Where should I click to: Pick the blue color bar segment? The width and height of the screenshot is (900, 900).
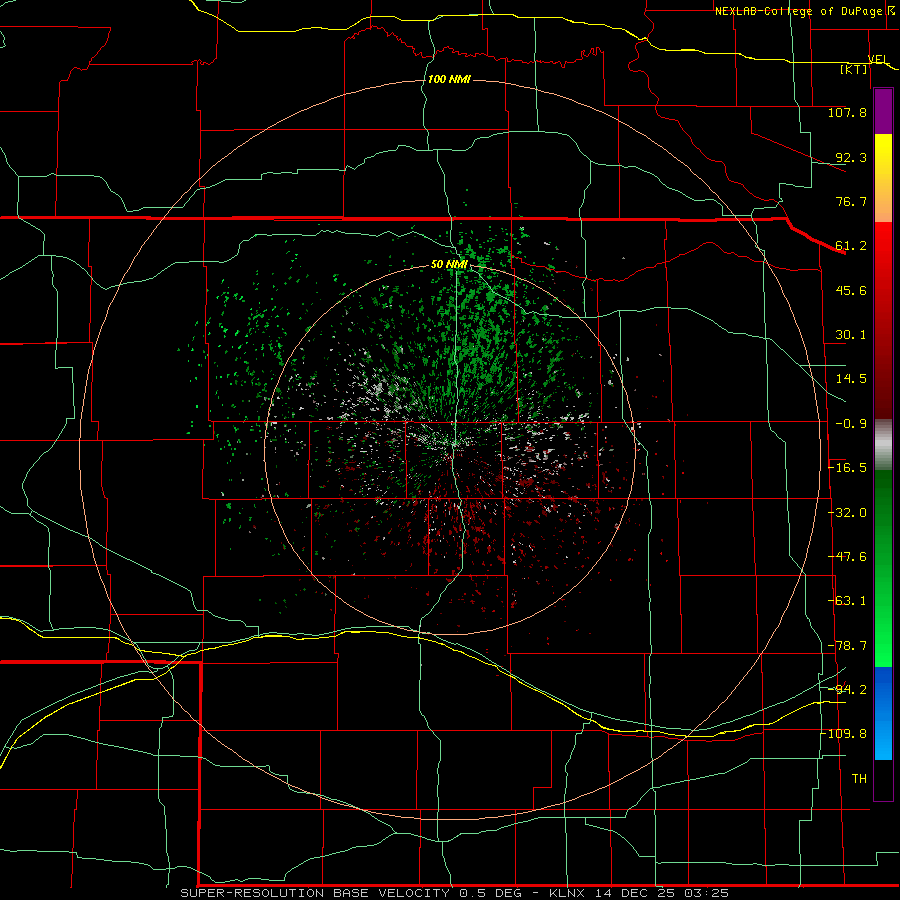tap(883, 713)
